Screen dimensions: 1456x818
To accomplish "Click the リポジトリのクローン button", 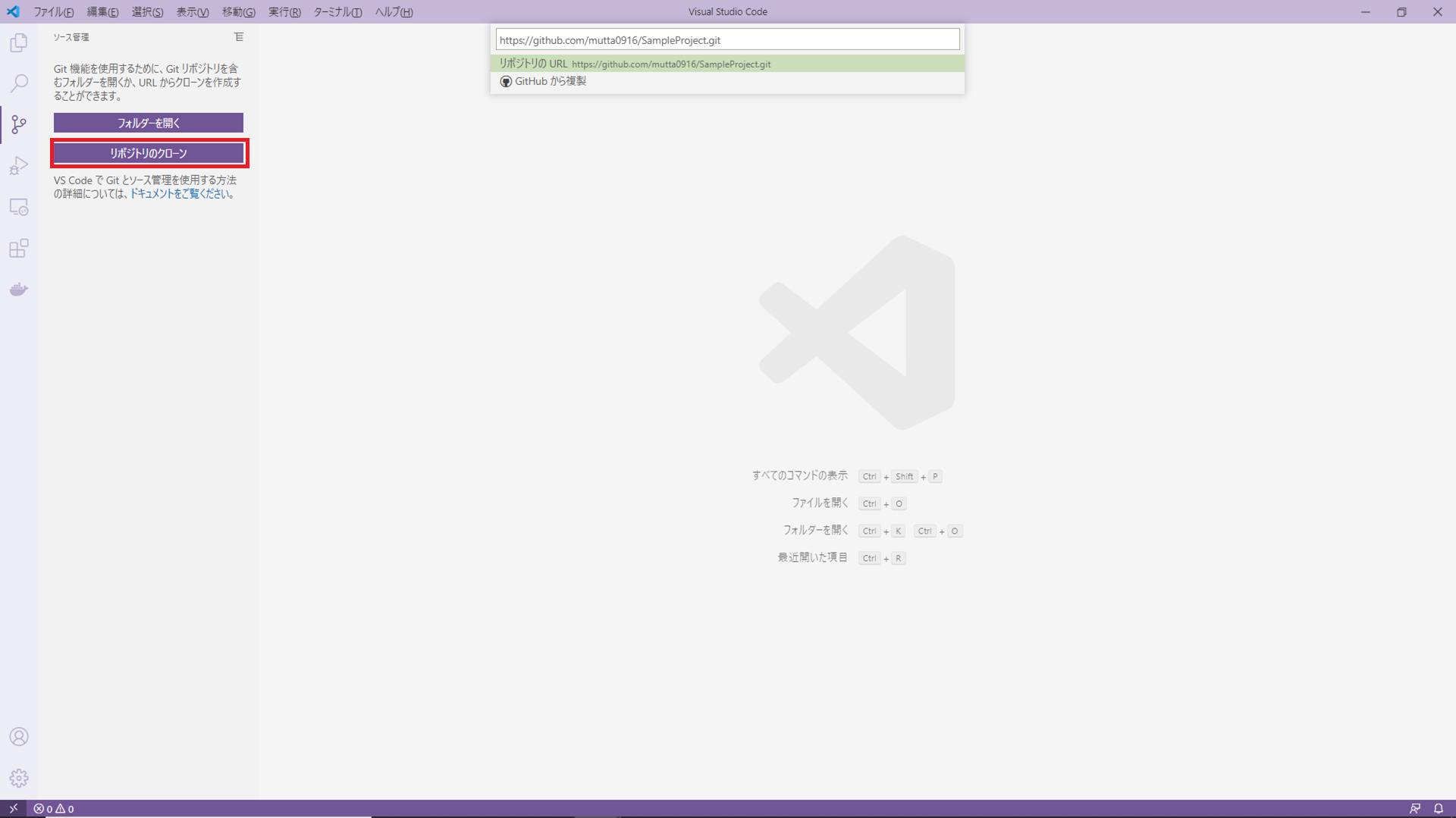I will coord(149,153).
